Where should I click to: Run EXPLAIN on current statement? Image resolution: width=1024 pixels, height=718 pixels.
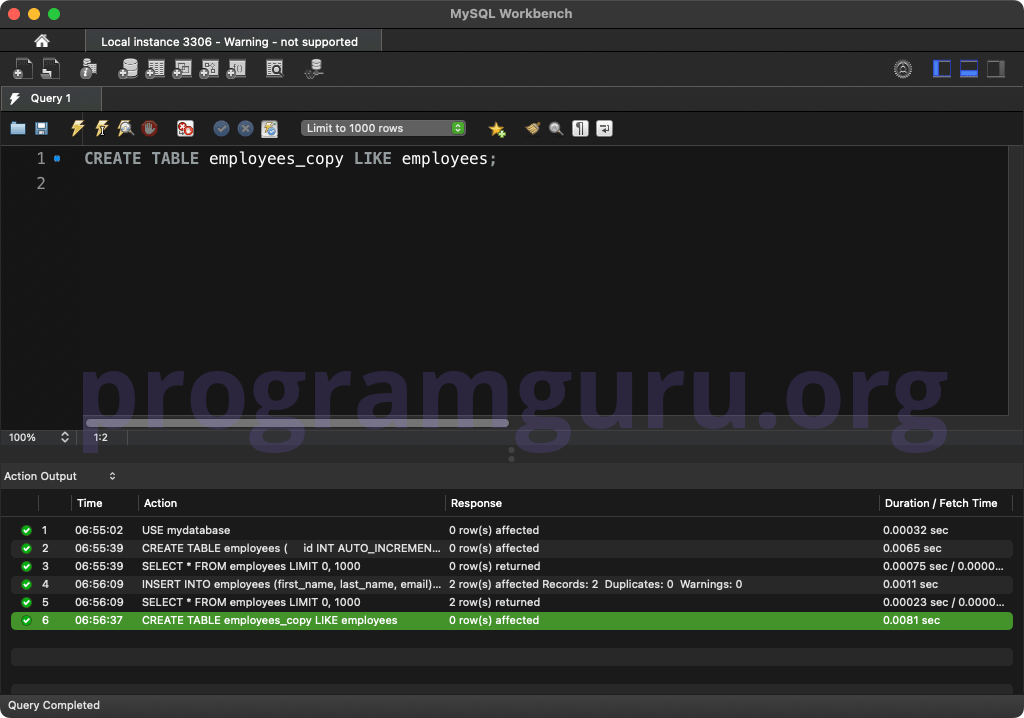125,128
